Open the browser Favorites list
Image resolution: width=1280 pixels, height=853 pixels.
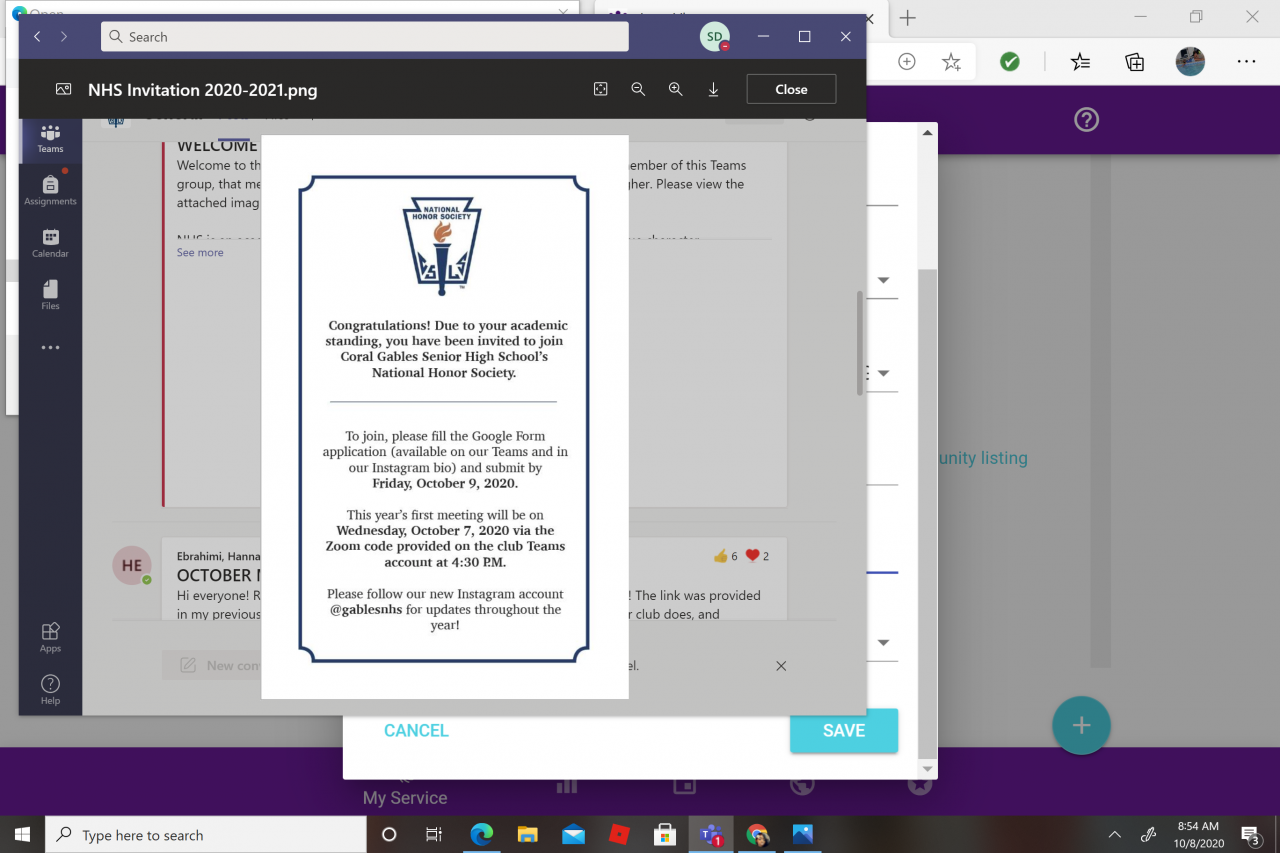pyautogui.click(x=1081, y=62)
